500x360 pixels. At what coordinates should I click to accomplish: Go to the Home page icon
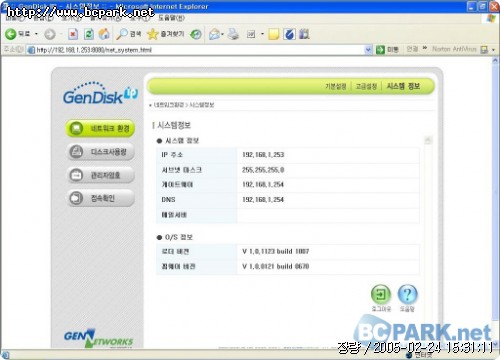tap(104, 34)
